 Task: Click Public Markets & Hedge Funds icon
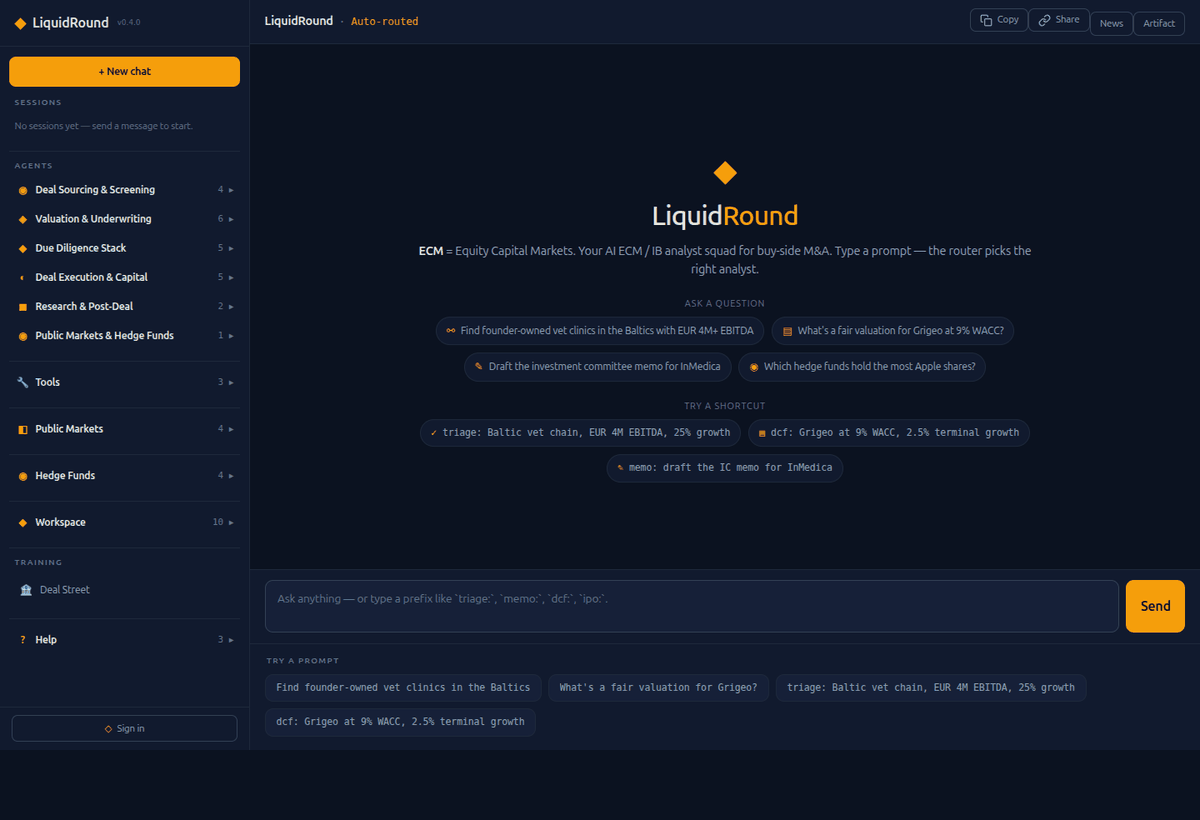point(23,336)
